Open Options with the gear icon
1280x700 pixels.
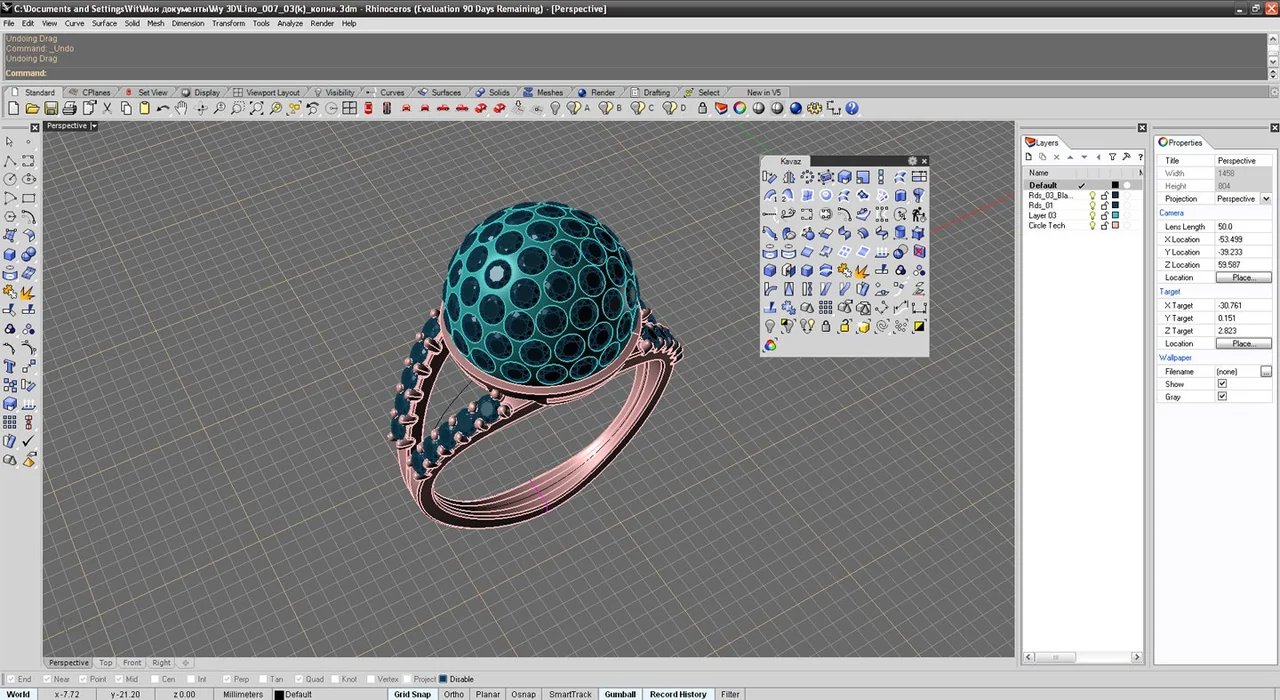(815, 108)
